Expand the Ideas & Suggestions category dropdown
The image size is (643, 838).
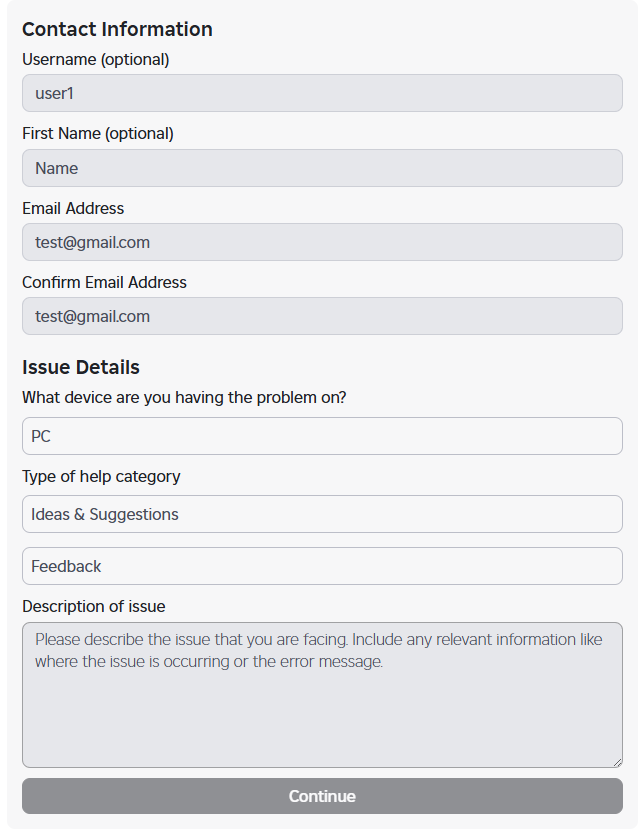tap(322, 514)
